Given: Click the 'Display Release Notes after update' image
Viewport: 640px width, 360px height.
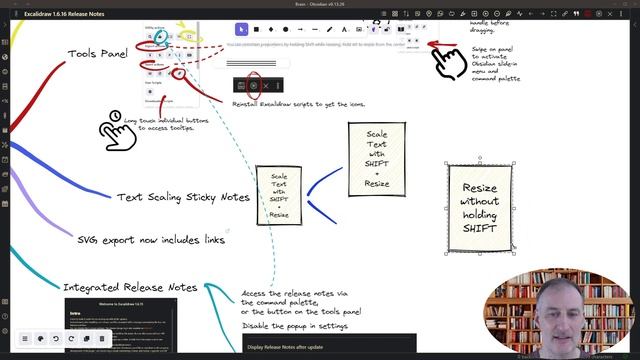Looking at the screenshot, I should click(329, 343).
